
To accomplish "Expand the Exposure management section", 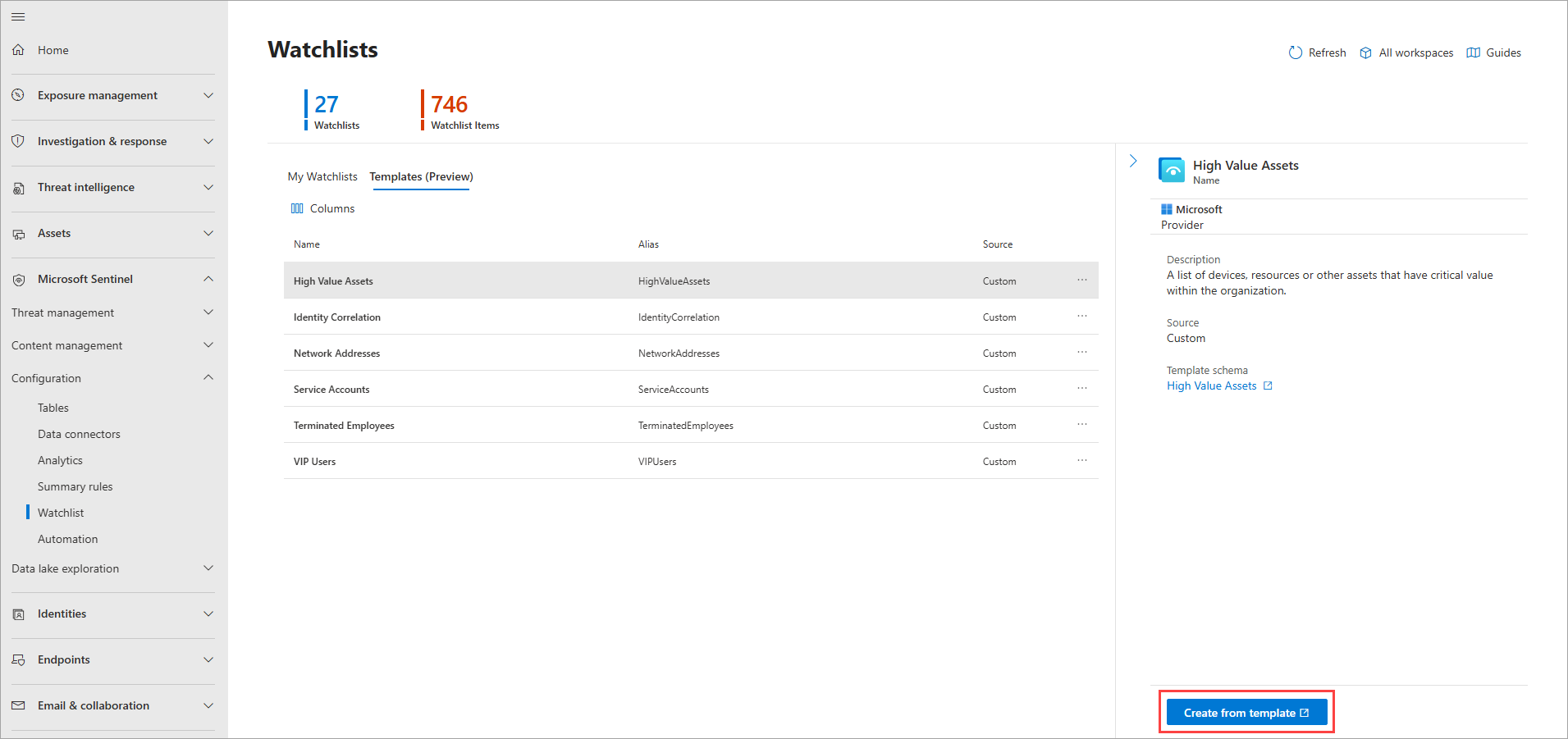I will pyautogui.click(x=208, y=95).
